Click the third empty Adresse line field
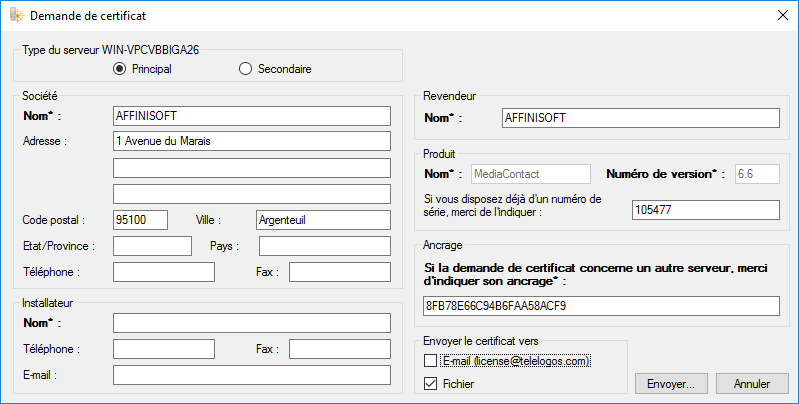Image resolution: width=799 pixels, height=404 pixels. (x=252, y=194)
